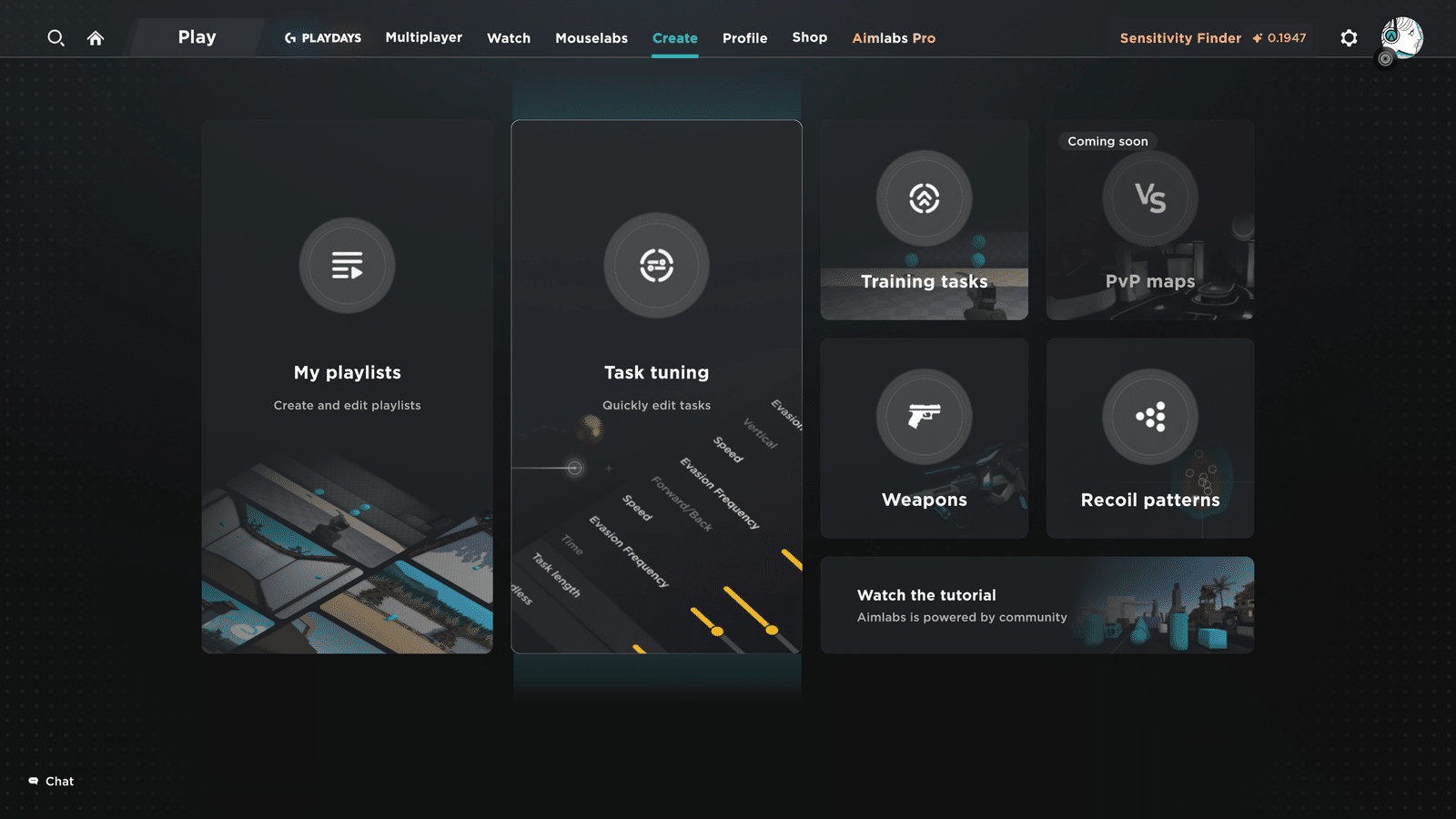This screenshot has height=819, width=1456.
Task: Open the Playdays tab
Action: pyautogui.click(x=323, y=38)
